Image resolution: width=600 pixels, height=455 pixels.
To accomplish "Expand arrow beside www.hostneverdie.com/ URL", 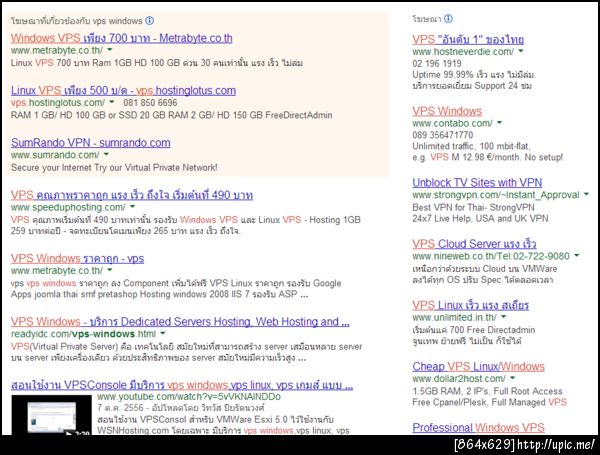I will [520, 51].
